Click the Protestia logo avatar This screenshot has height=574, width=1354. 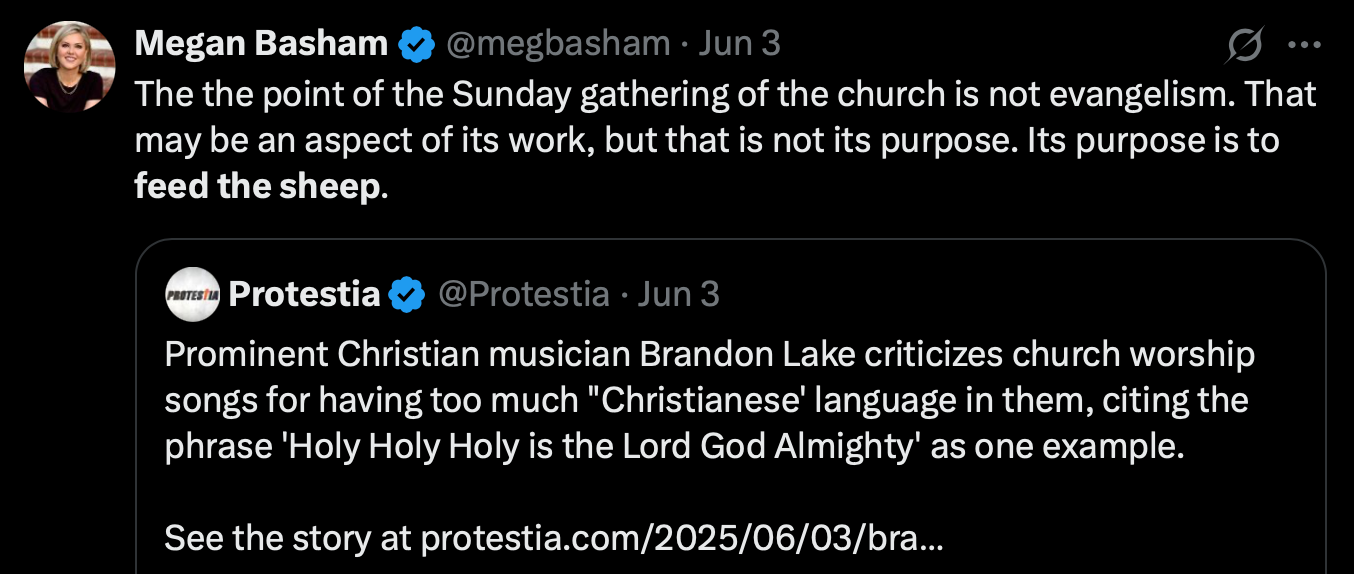pos(192,294)
